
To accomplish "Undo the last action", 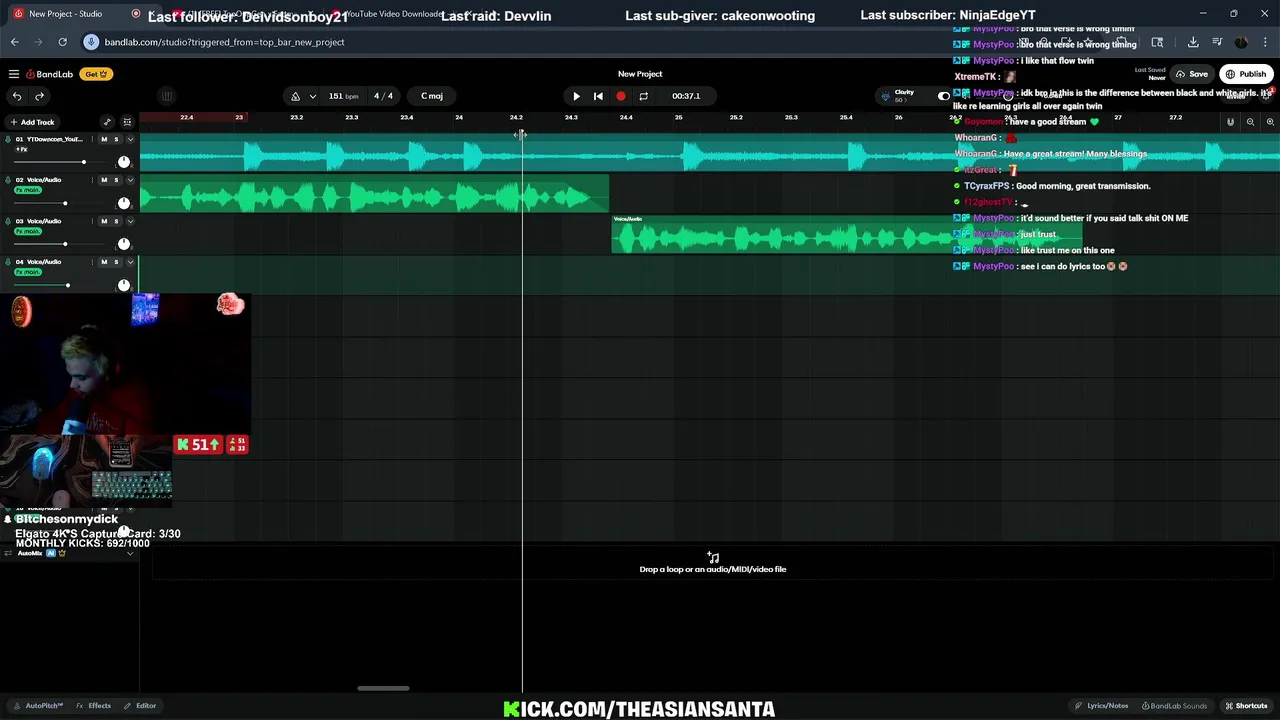I will click(17, 96).
